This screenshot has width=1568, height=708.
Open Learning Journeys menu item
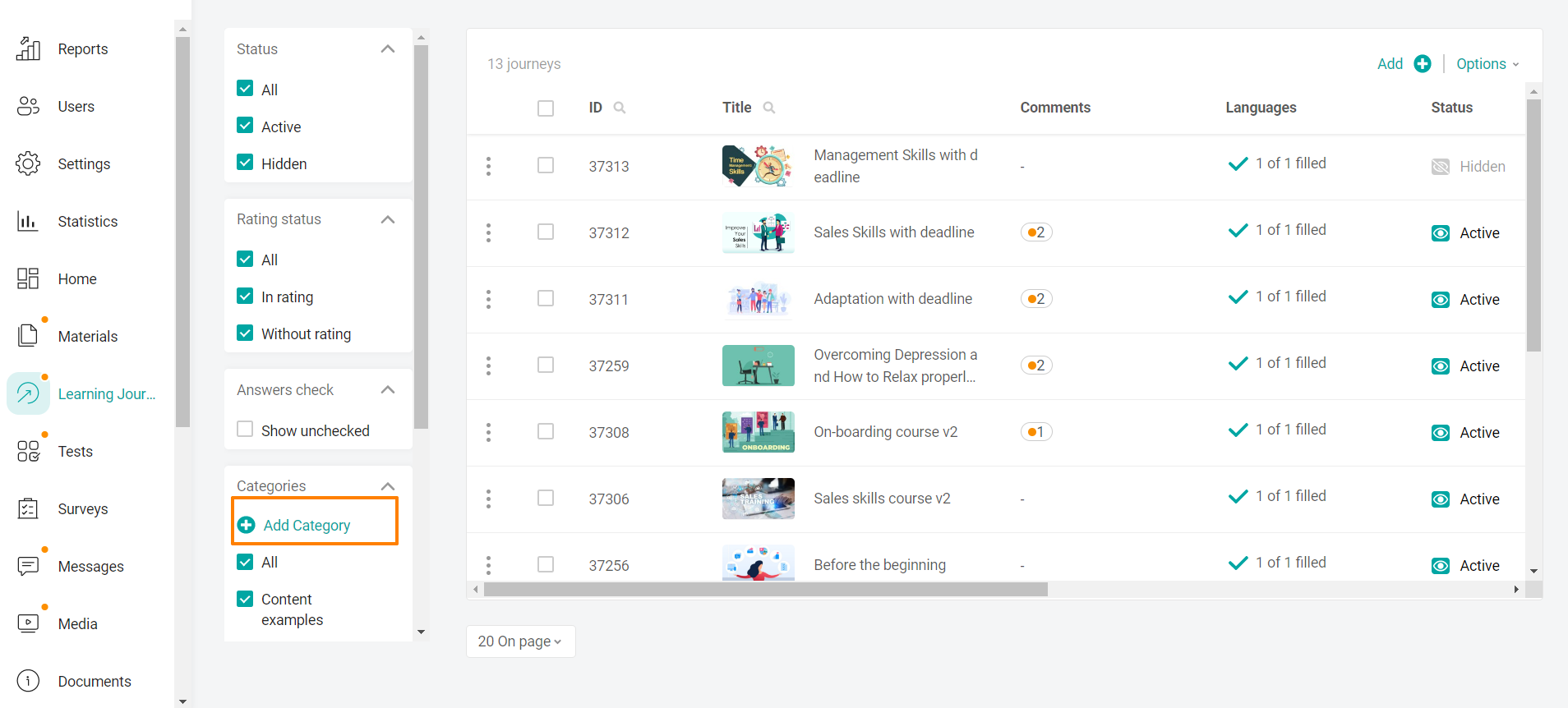107,394
